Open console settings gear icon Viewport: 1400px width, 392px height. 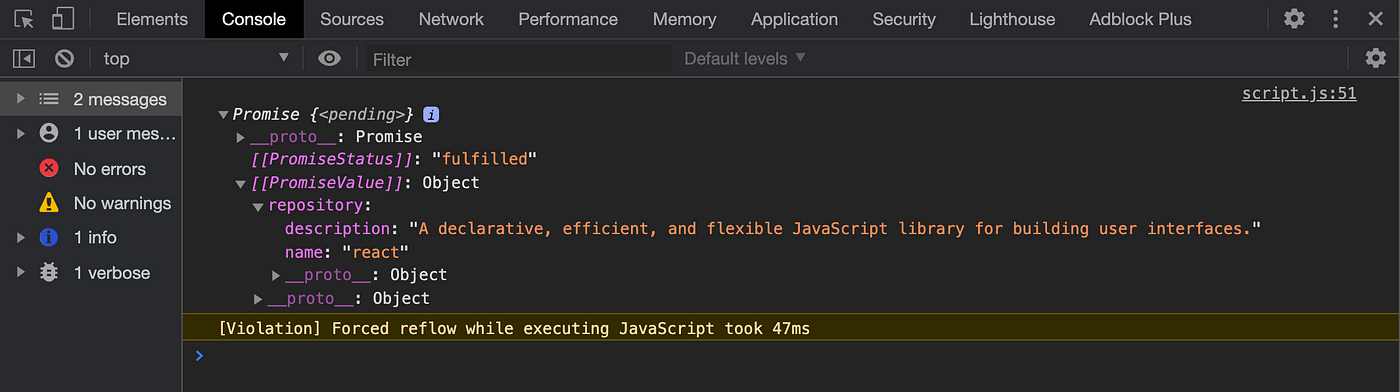pos(1376,58)
